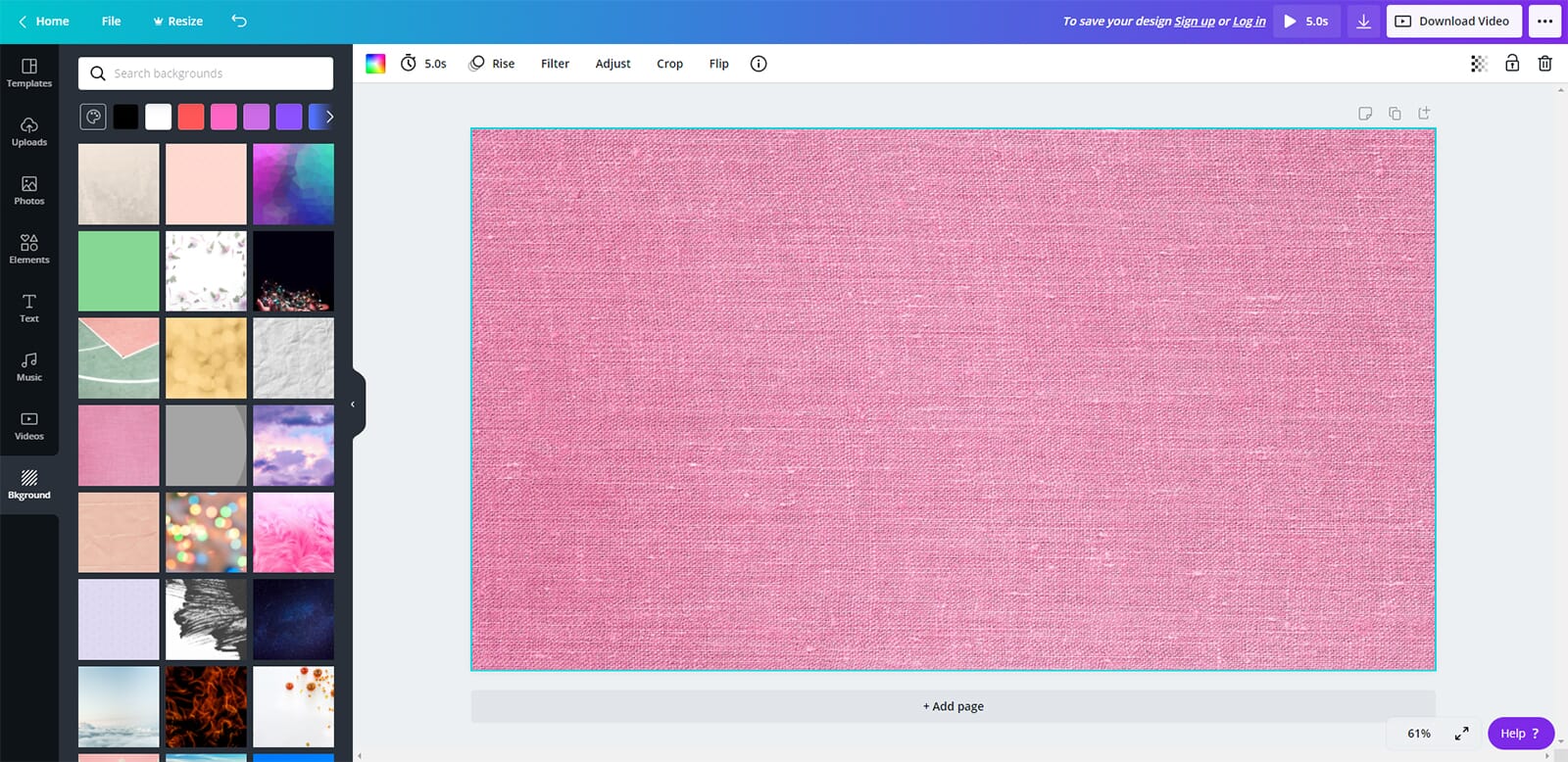Viewport: 1568px width, 762px height.
Task: Select the pink fabric canvas page
Action: pyautogui.click(x=954, y=400)
